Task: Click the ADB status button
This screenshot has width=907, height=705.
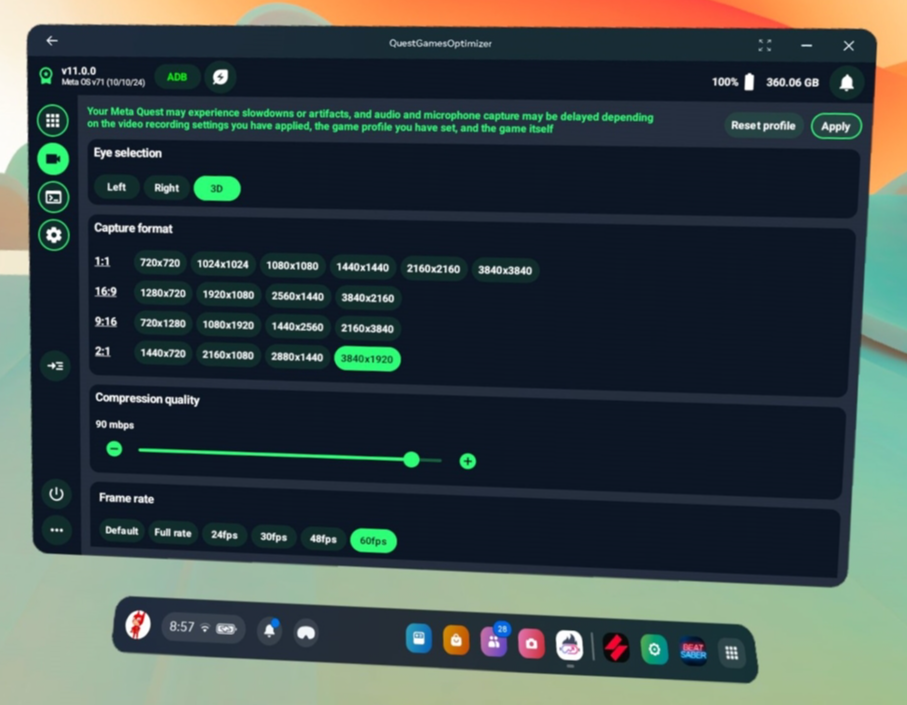Action: coord(177,77)
